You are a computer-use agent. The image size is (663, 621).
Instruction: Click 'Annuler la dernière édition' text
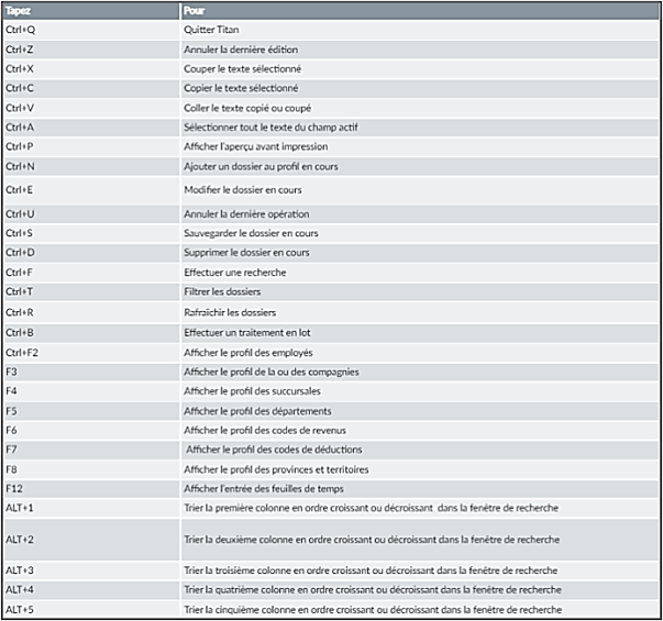tap(241, 49)
